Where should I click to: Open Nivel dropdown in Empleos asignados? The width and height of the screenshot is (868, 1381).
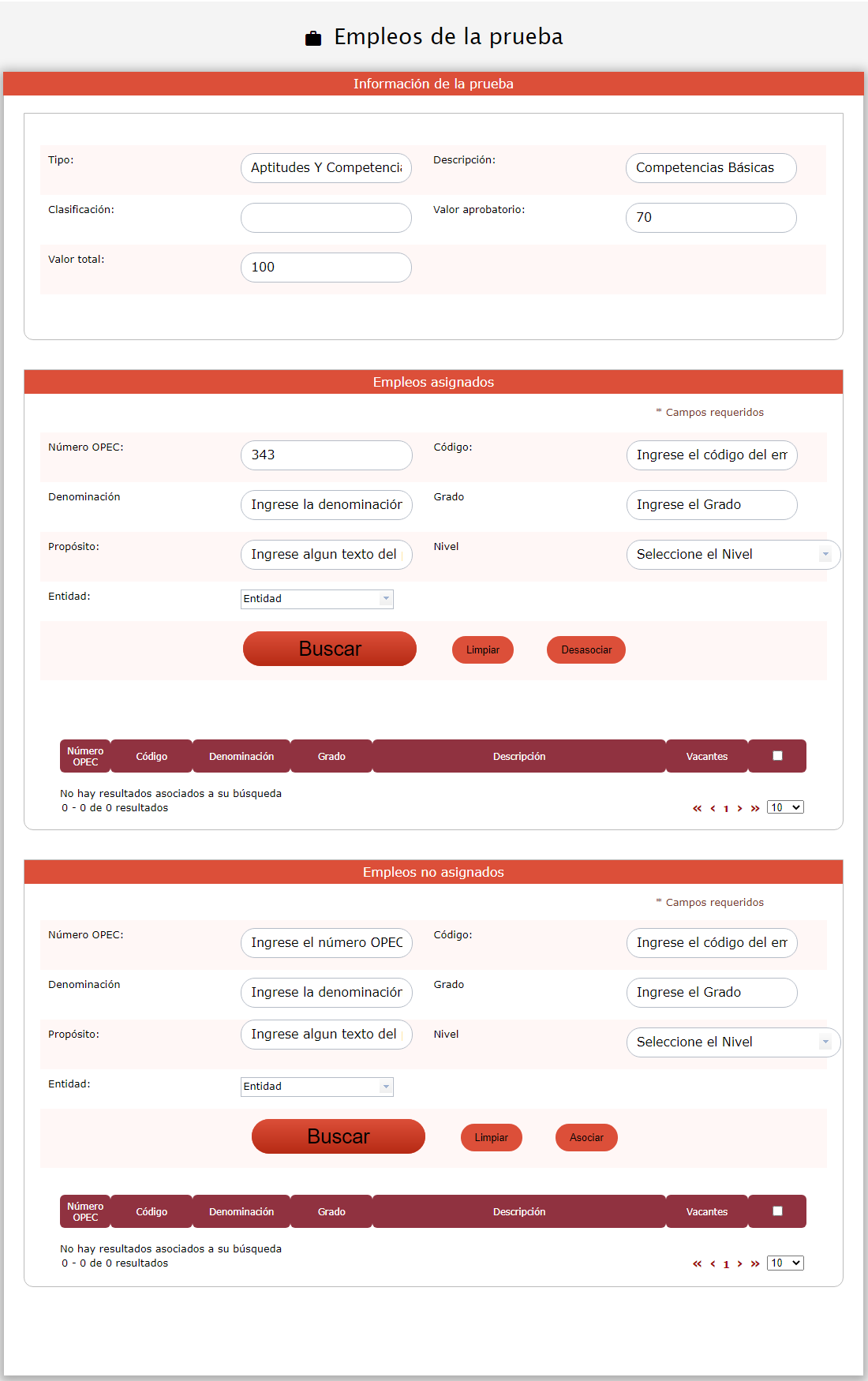tap(732, 555)
